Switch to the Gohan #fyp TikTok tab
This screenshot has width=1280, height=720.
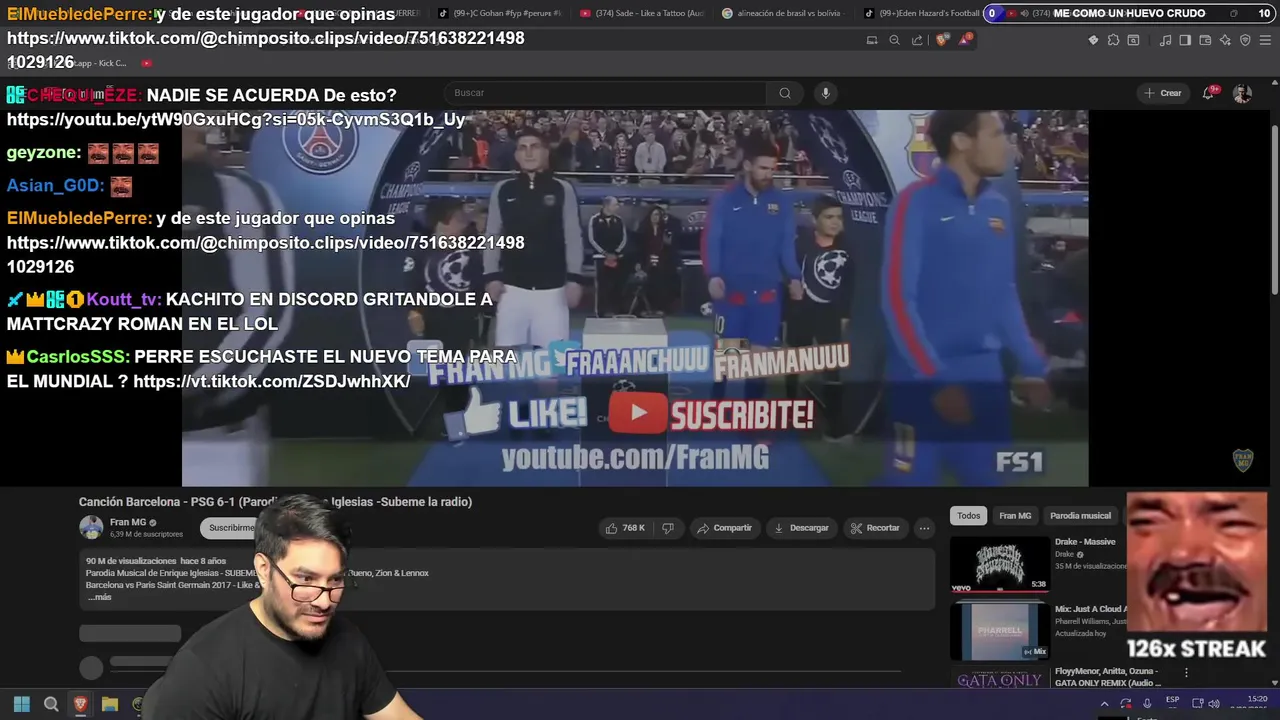click(500, 13)
